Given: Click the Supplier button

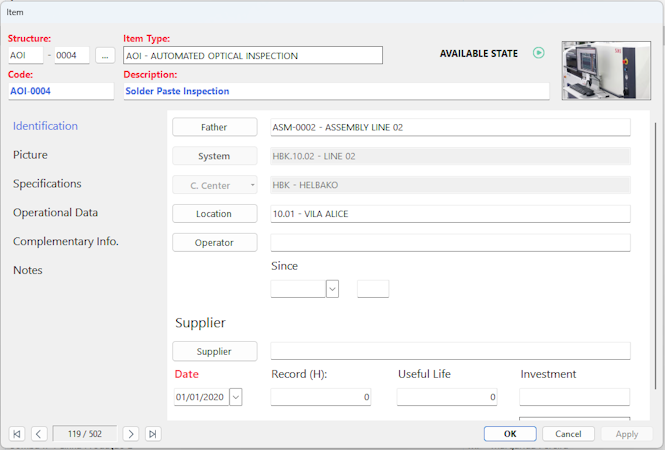Looking at the screenshot, I should click(x=215, y=351).
